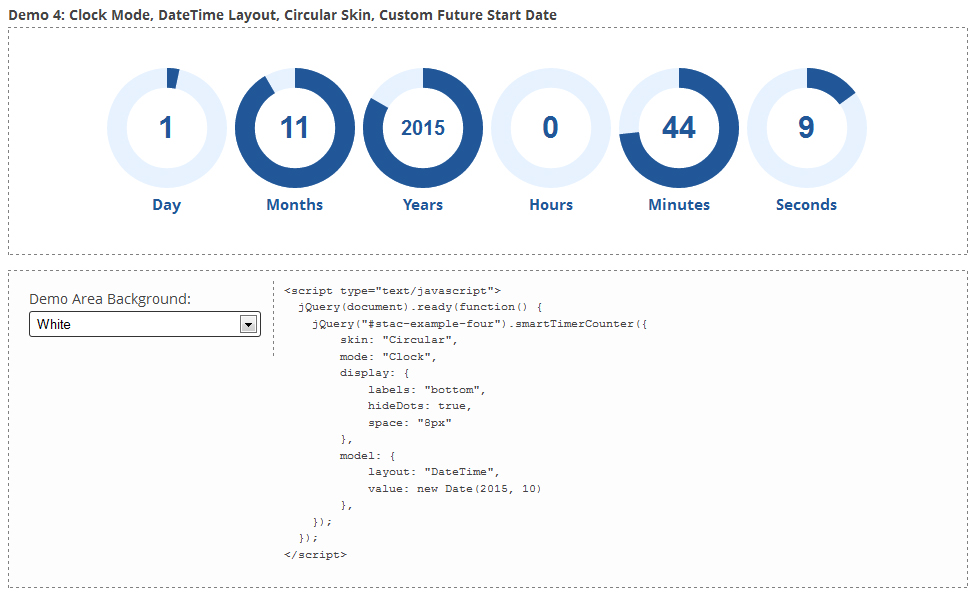Click the Minutes circular dial showing 44
This screenshot has width=977, height=598.
click(679, 128)
